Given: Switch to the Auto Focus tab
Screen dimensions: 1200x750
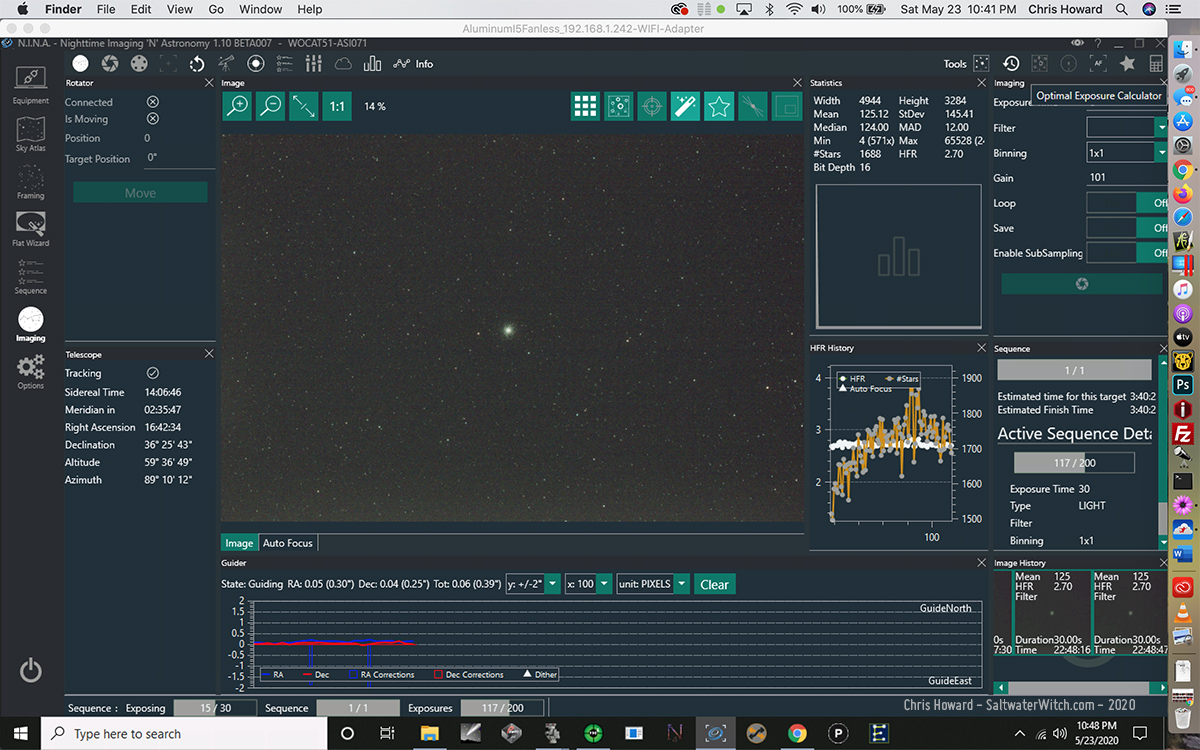Looking at the screenshot, I should pyautogui.click(x=287, y=543).
